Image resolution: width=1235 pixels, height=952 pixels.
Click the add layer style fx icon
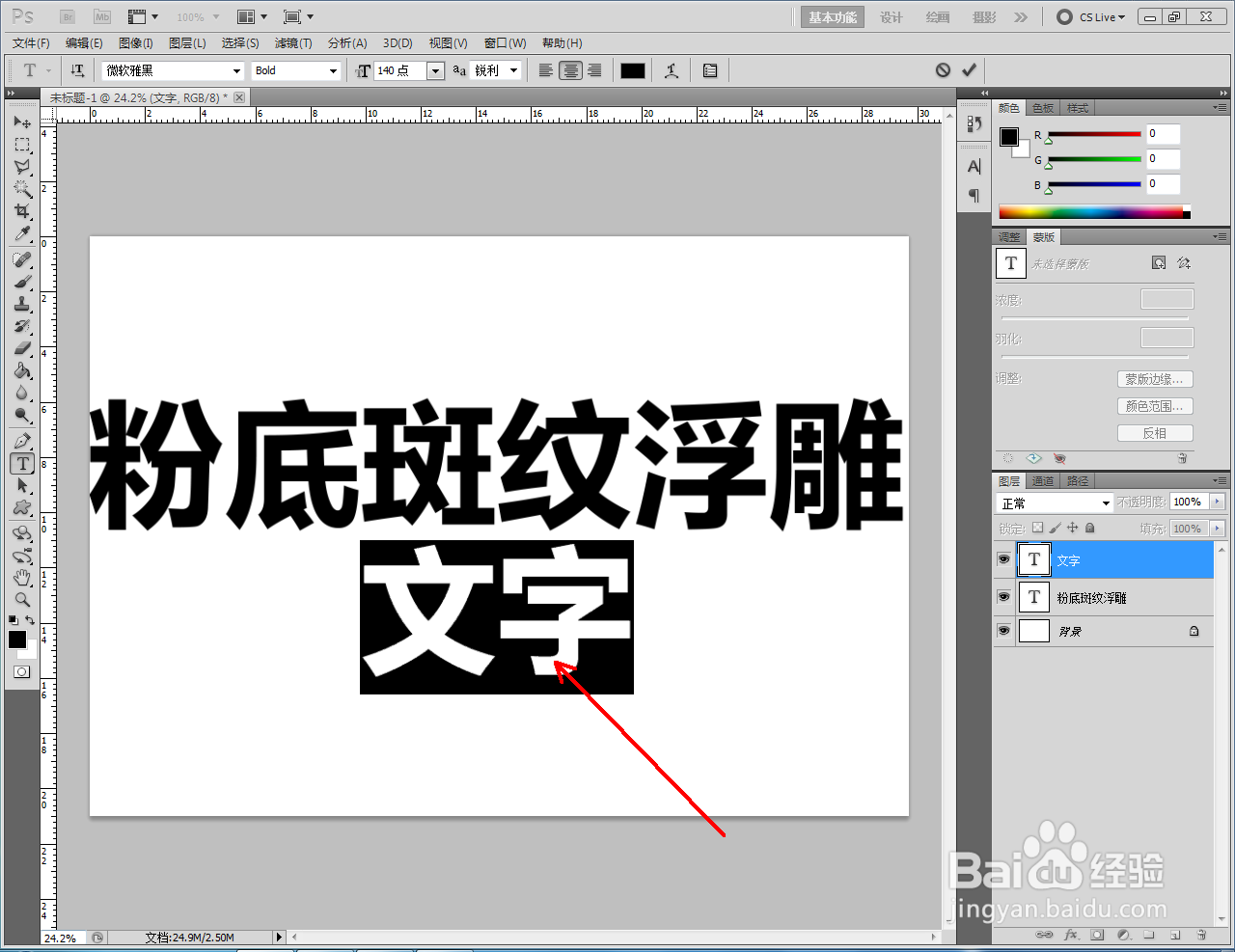click(1071, 935)
